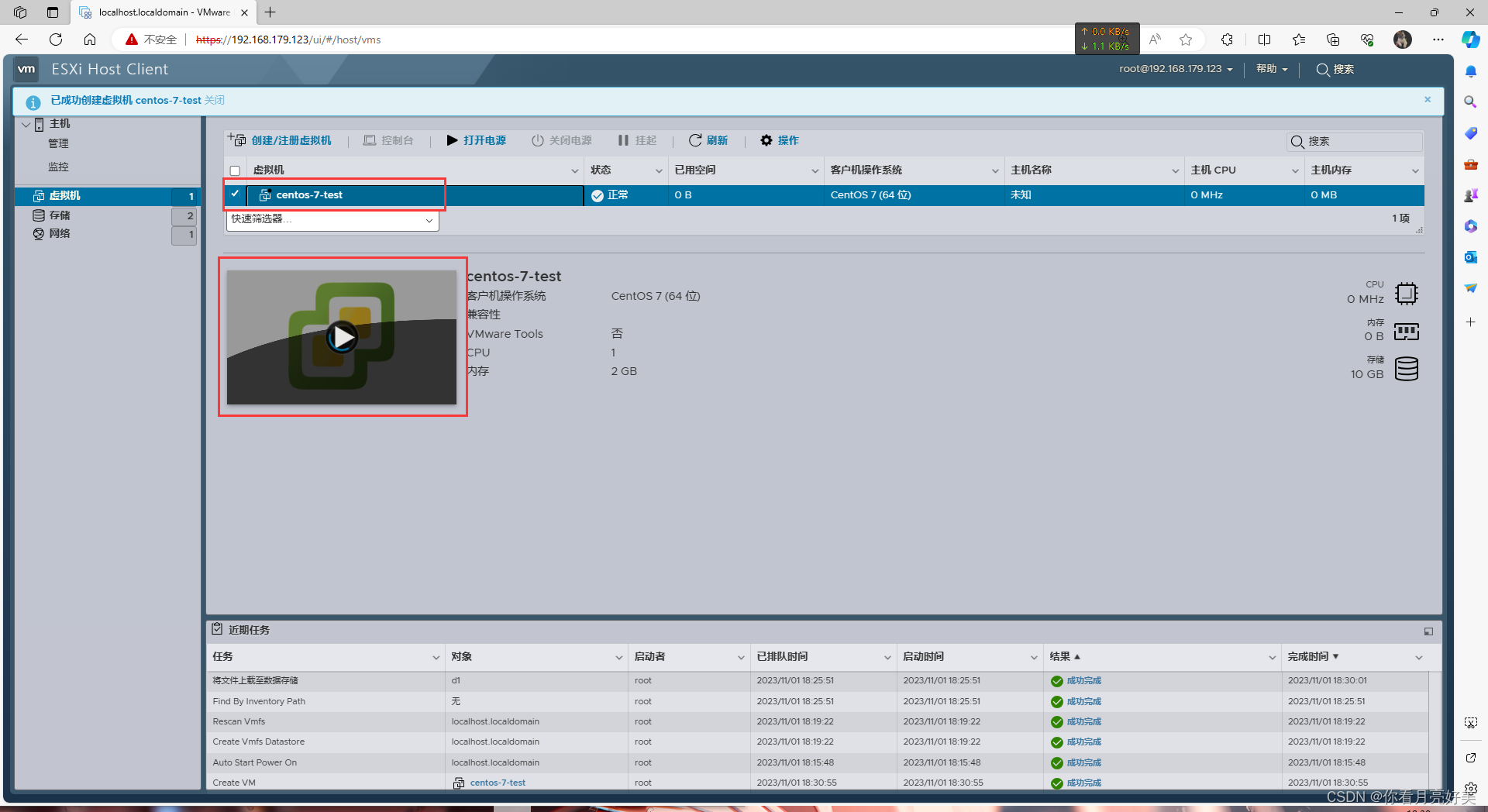Click the Edge sidebar search icon
This screenshot has width=1488, height=812.
tap(1470, 101)
